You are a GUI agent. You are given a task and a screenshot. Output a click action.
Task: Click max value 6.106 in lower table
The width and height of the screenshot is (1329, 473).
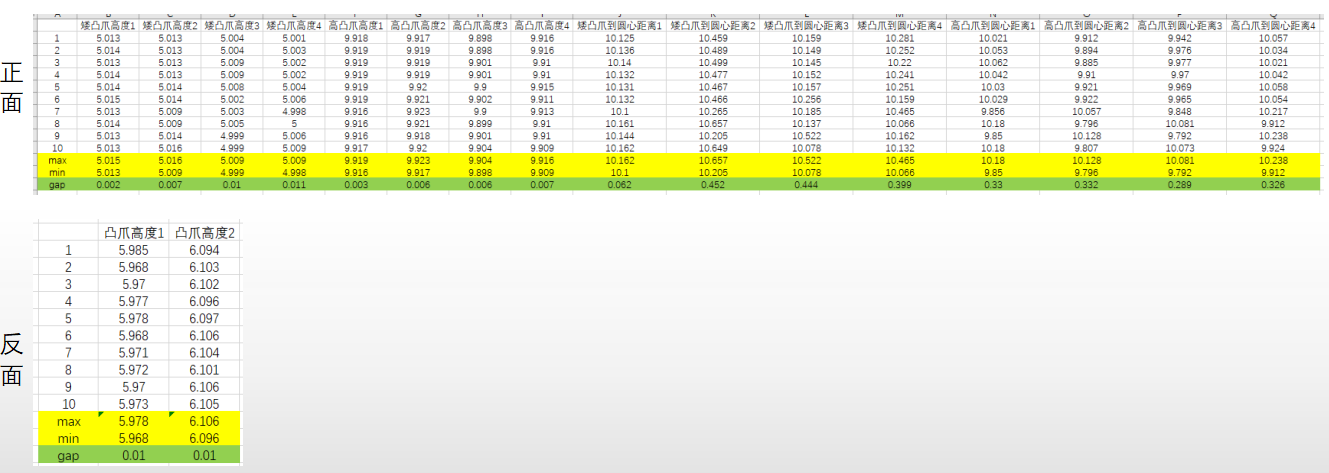pyautogui.click(x=205, y=421)
